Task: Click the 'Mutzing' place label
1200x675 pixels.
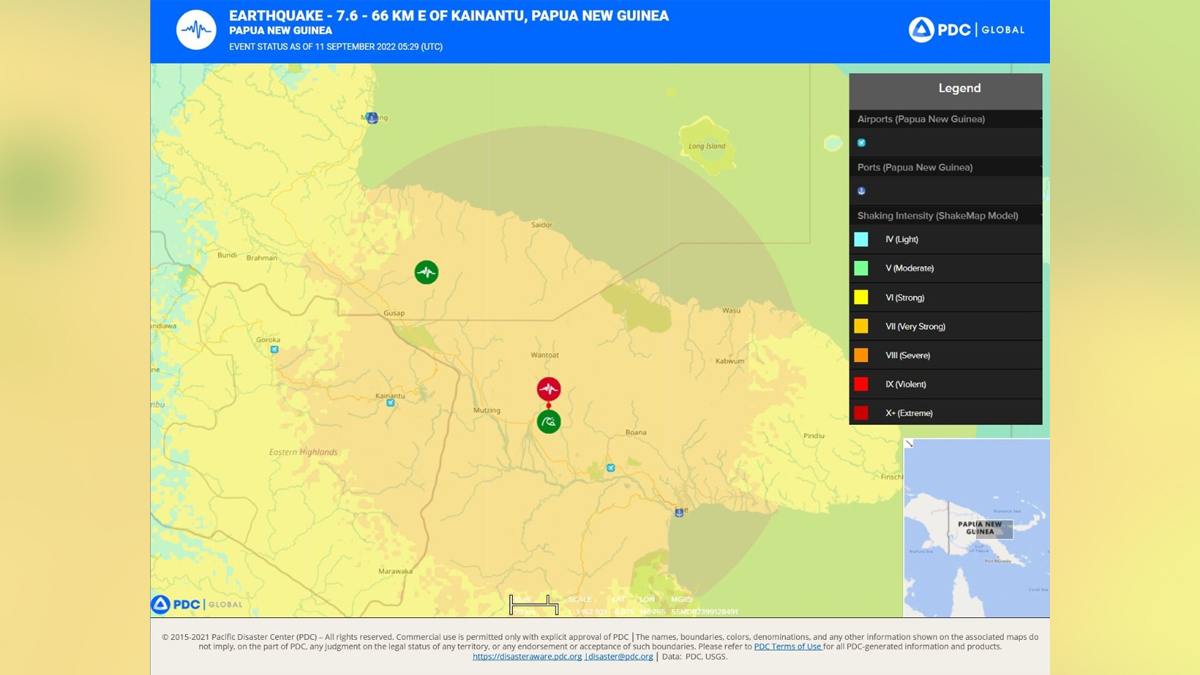Action: point(486,411)
